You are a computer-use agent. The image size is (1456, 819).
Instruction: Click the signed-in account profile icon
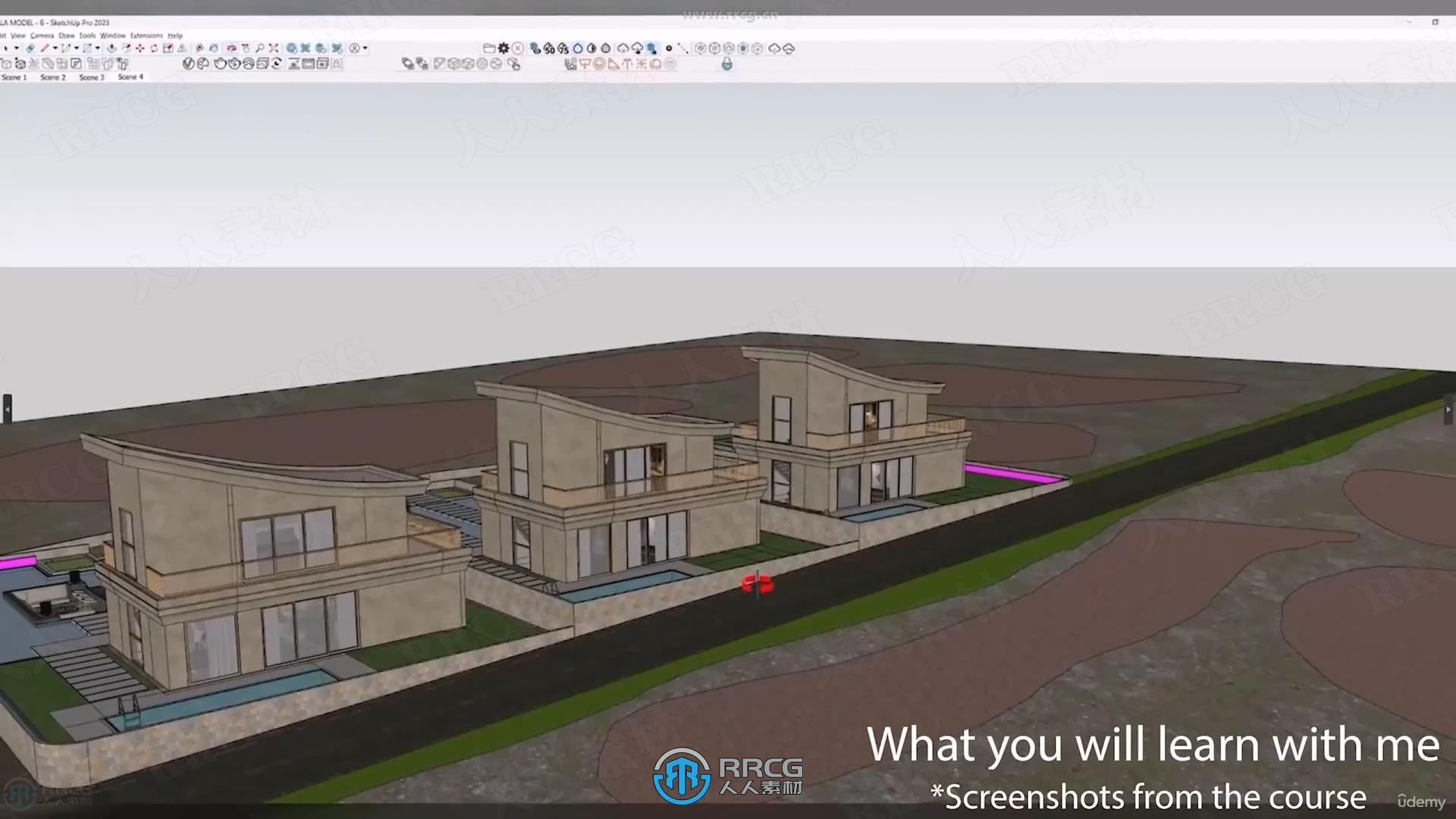click(354, 48)
